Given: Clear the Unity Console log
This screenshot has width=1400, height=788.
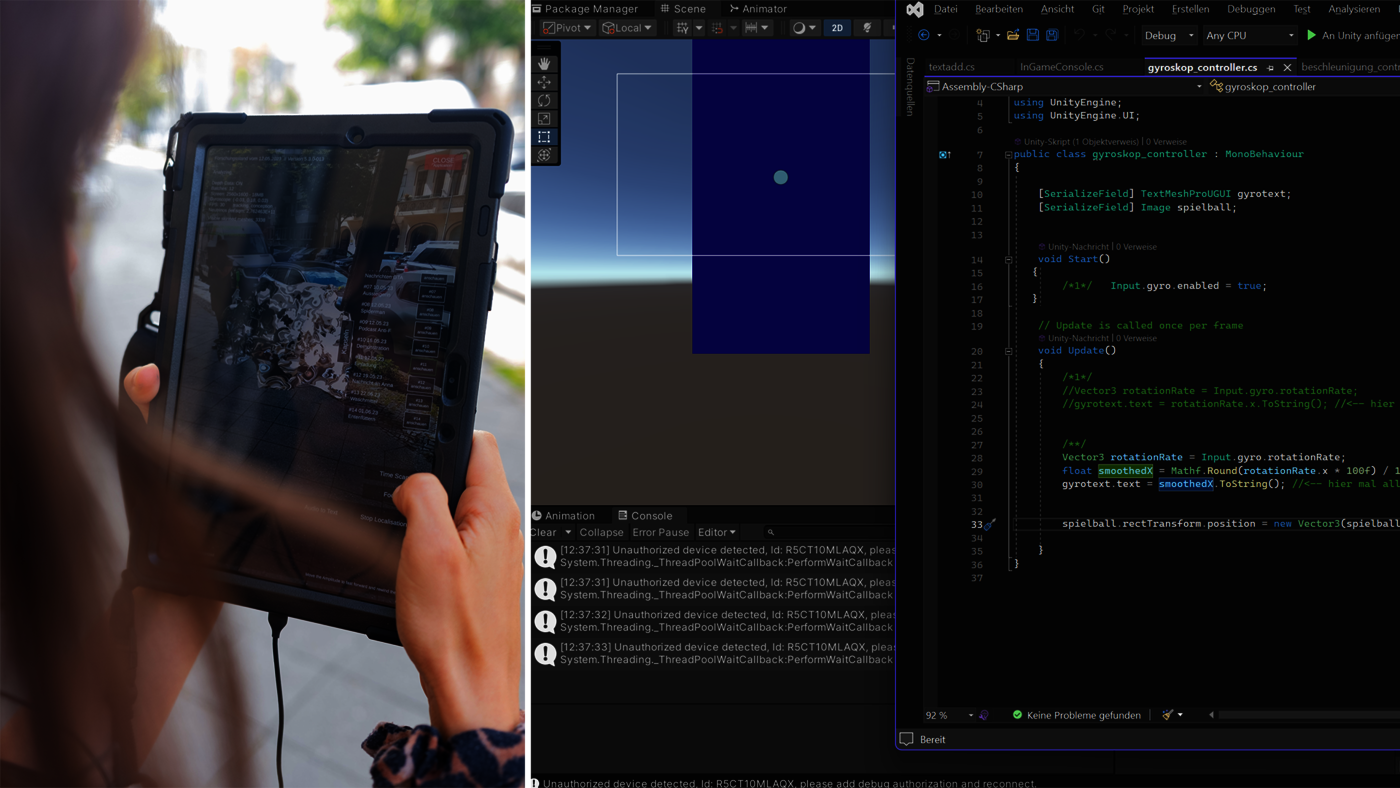Looking at the screenshot, I should pos(544,532).
